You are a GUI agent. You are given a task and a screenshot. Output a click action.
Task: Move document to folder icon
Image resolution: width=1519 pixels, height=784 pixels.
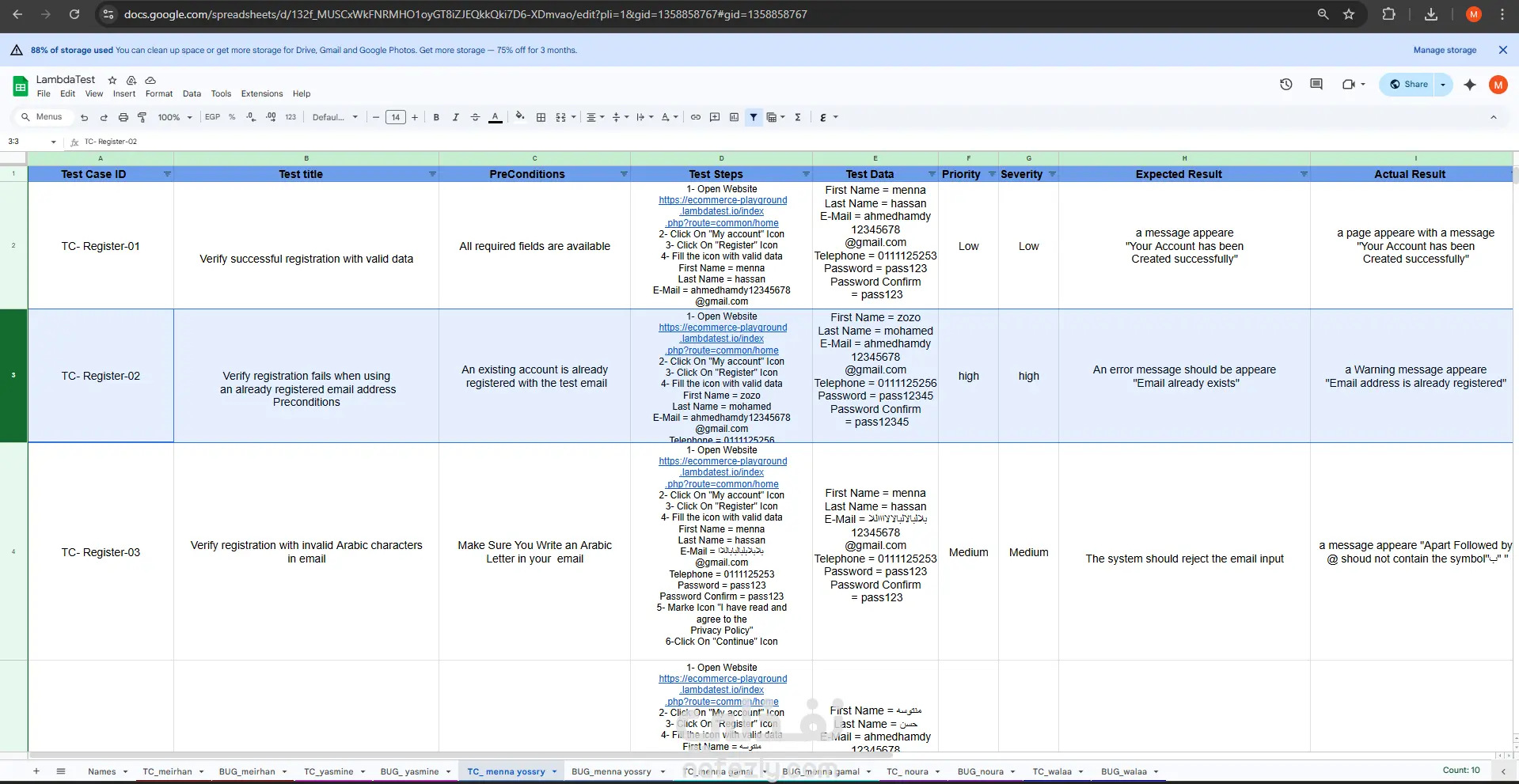[x=131, y=80]
